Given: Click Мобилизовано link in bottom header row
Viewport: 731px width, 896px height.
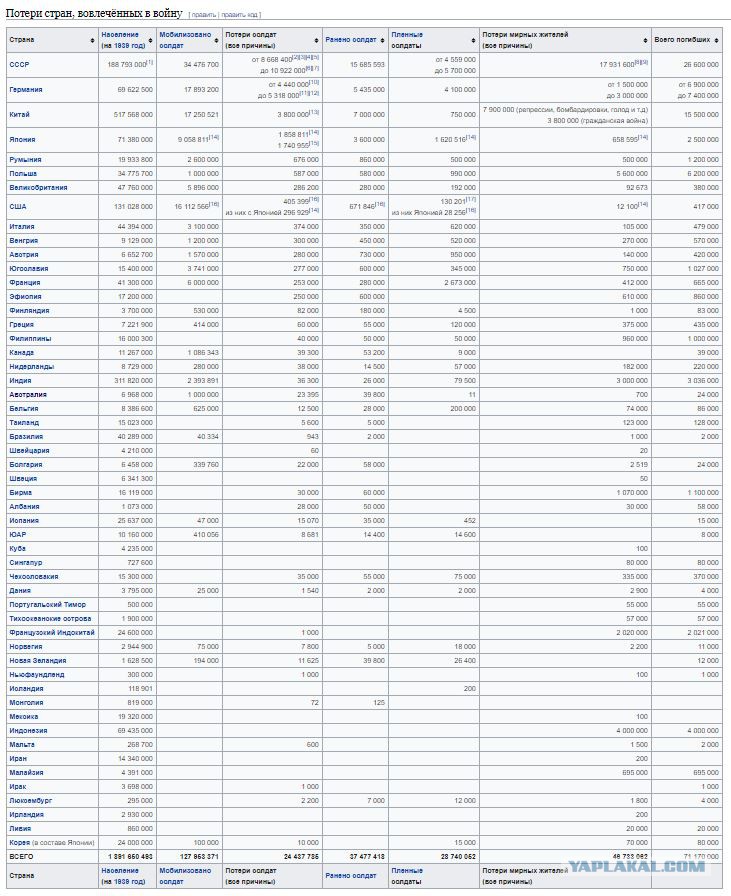Looking at the screenshot, I should tap(185, 870).
